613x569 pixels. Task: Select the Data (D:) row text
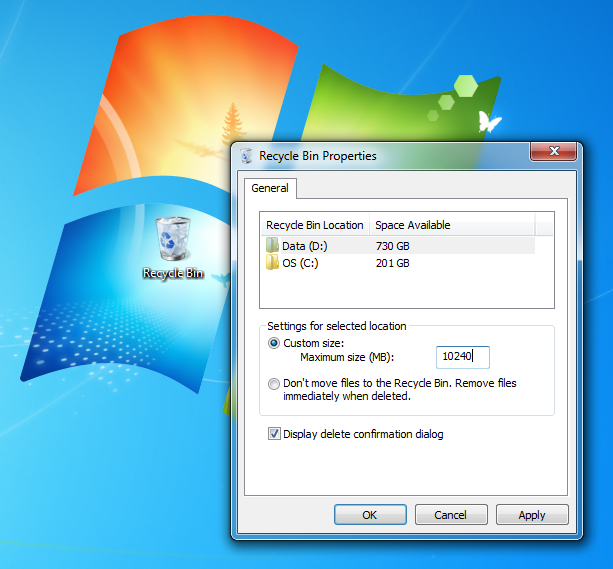pos(305,246)
